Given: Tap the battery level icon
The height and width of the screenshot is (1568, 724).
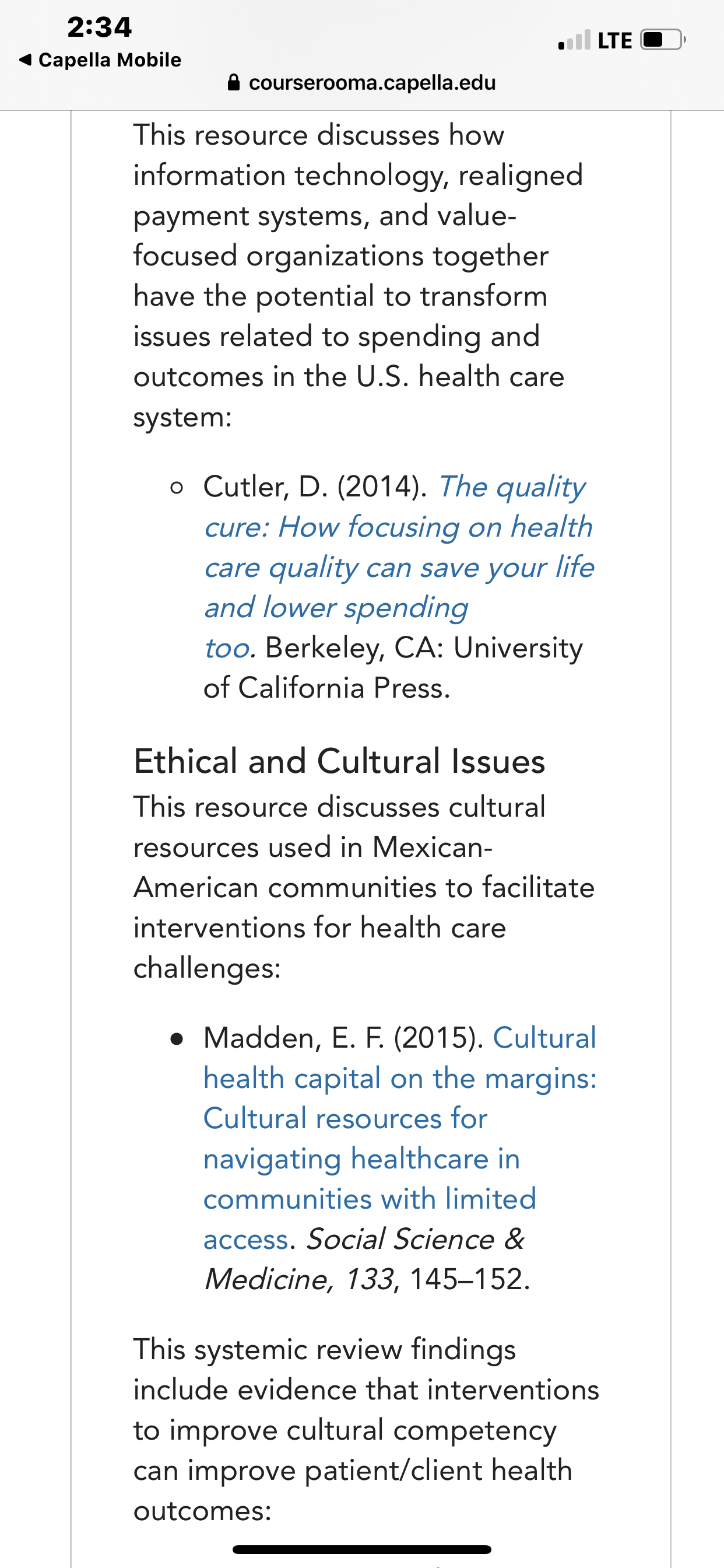Looking at the screenshot, I should [663, 40].
